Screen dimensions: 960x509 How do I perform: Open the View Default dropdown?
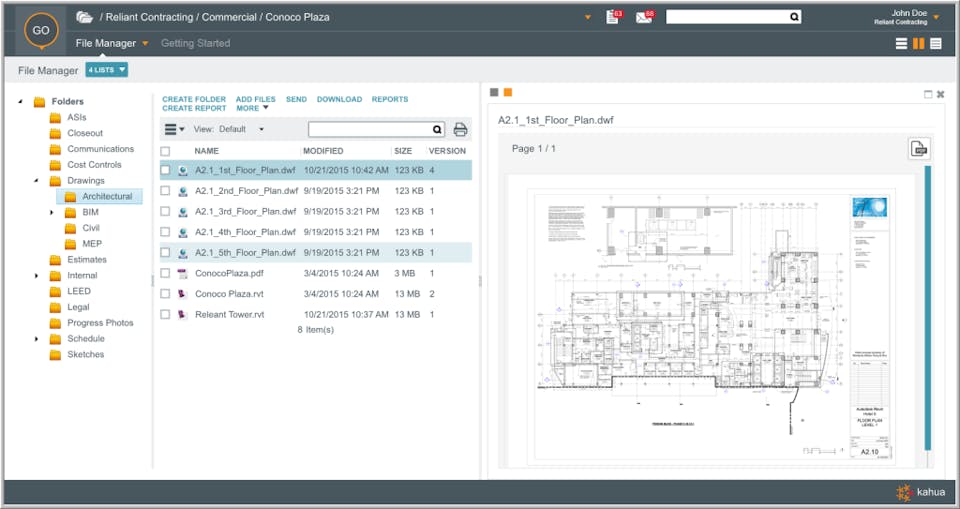(x=242, y=129)
